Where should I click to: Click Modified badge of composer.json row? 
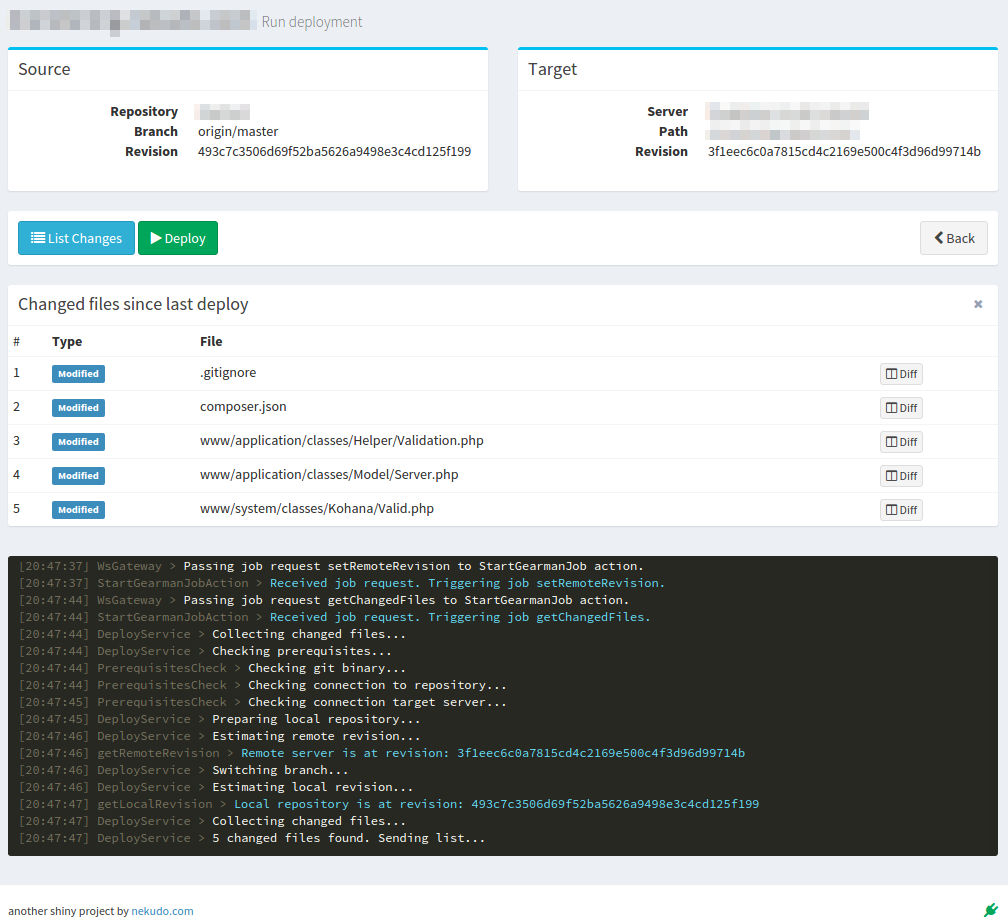[78, 408]
